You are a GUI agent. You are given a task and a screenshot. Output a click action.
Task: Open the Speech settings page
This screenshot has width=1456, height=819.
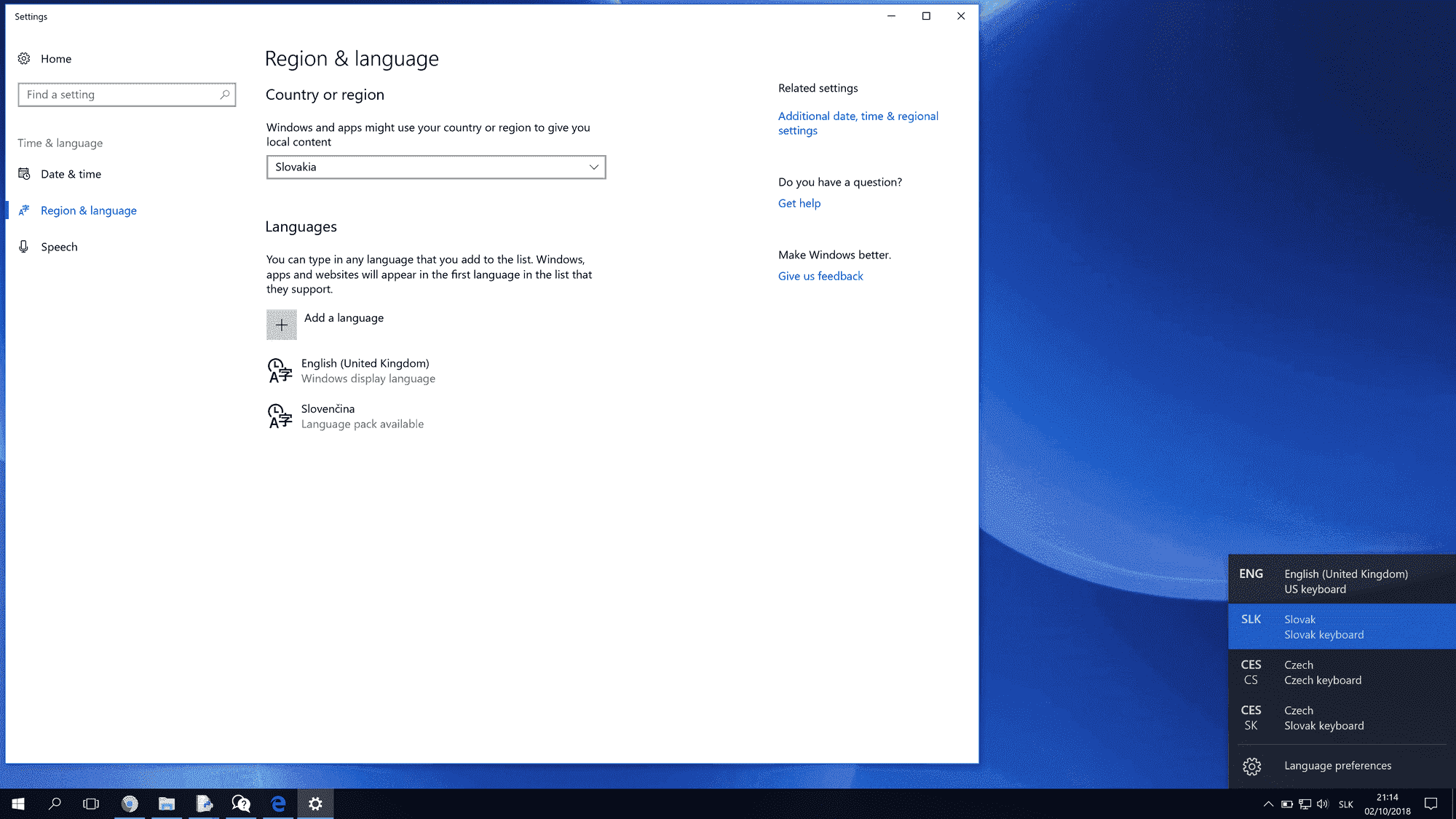click(59, 247)
